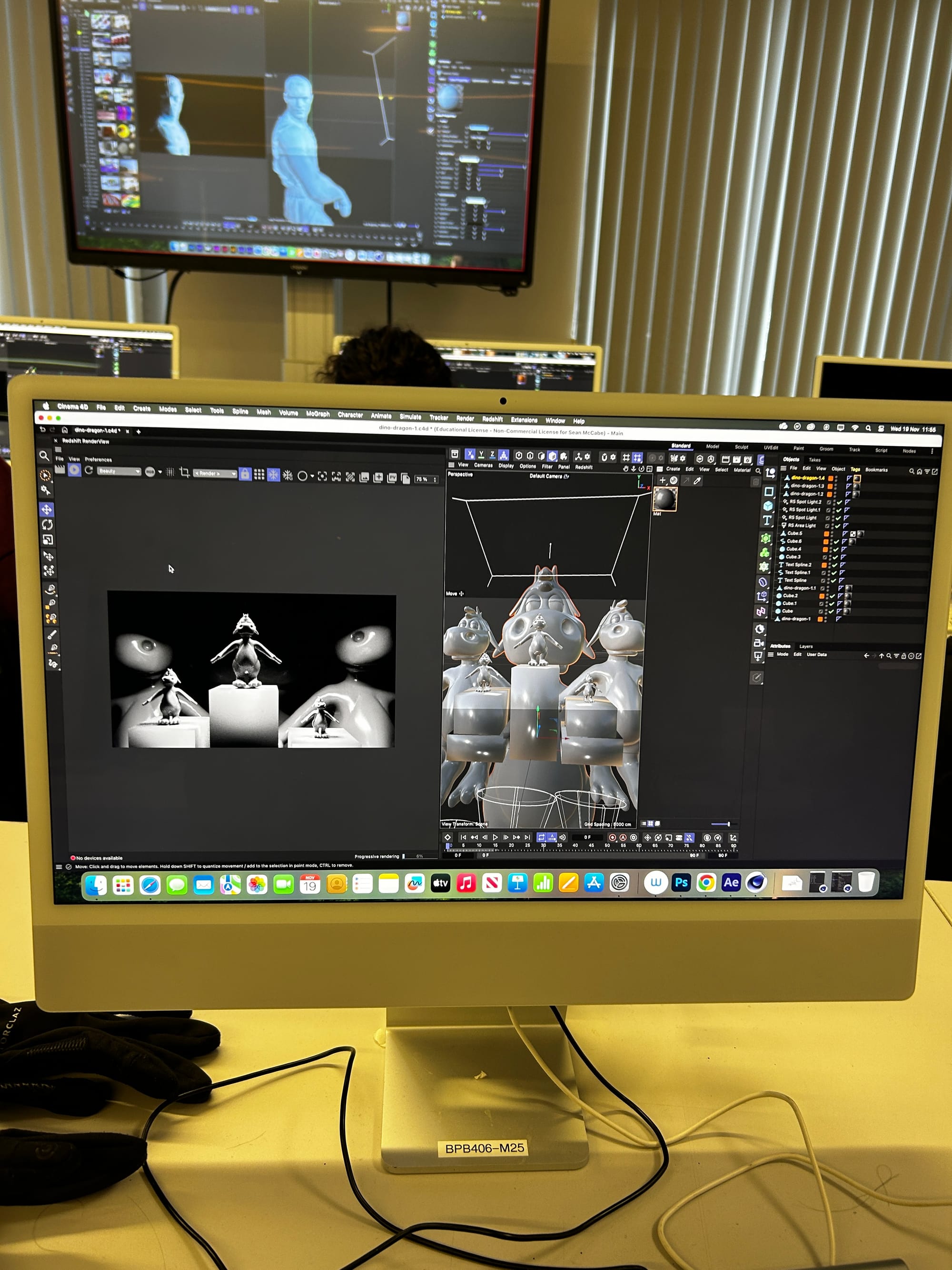Click the Mat material thumbnail
Image resolution: width=952 pixels, height=1270 pixels.
[665, 499]
